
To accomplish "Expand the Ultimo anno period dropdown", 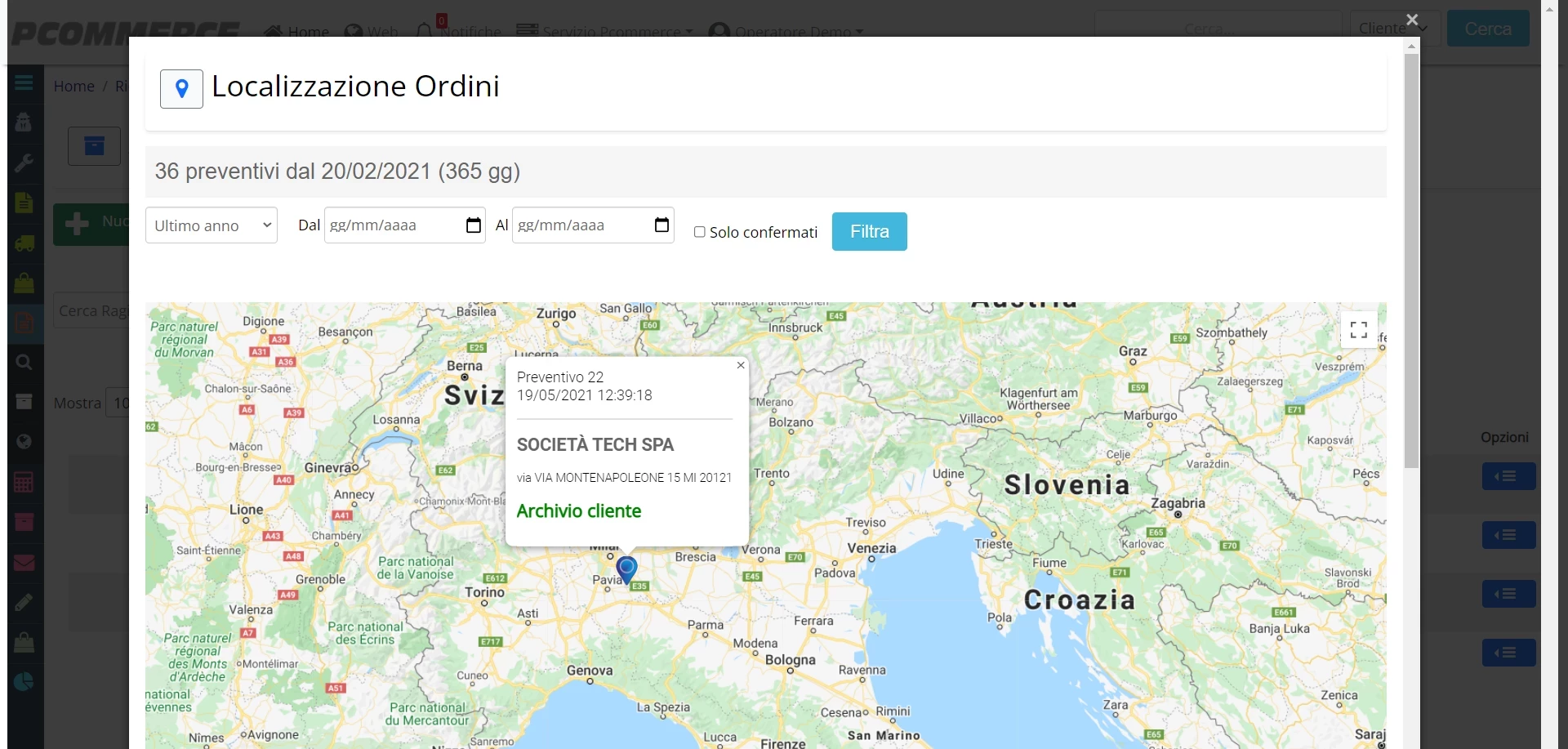I will coord(212,225).
